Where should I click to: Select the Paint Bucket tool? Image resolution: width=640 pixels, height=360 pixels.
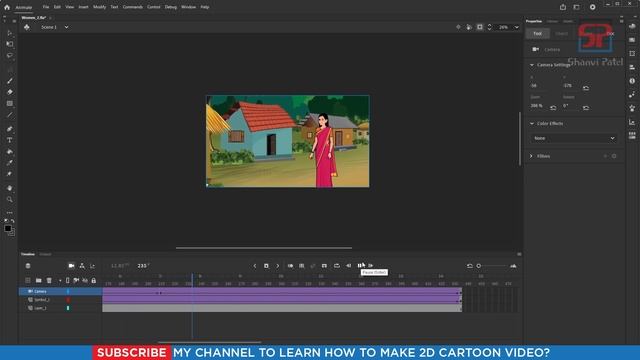[9, 151]
